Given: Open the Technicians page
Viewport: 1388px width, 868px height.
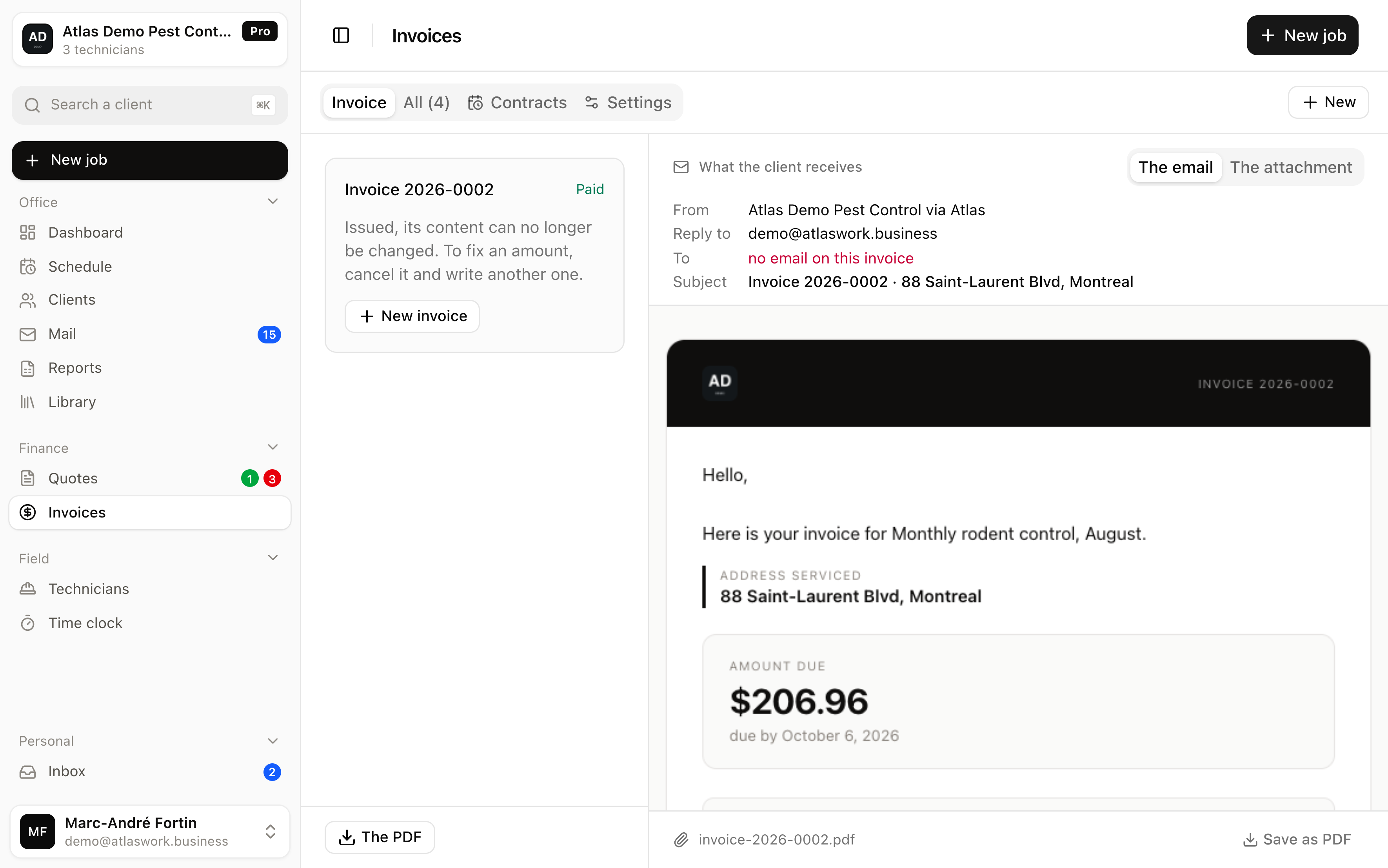Looking at the screenshot, I should pos(150,589).
